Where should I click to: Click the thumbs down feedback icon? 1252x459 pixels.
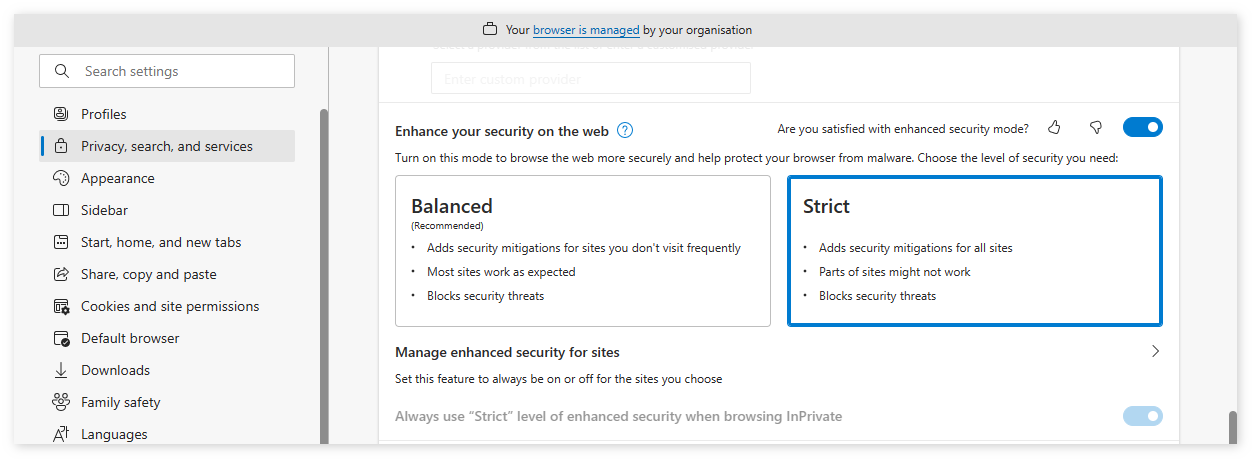(1096, 128)
